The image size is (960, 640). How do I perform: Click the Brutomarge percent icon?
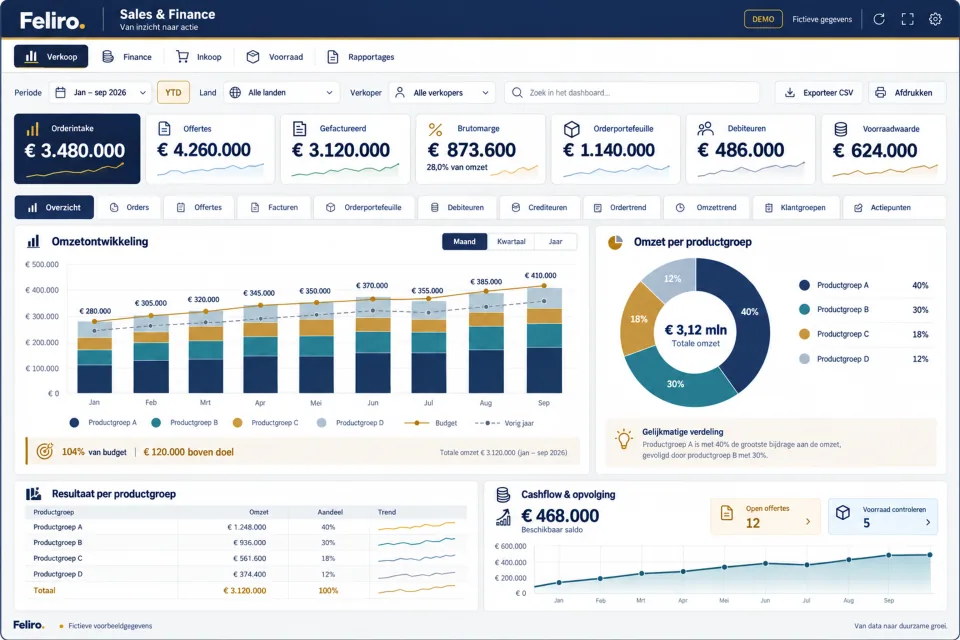[x=435, y=129]
